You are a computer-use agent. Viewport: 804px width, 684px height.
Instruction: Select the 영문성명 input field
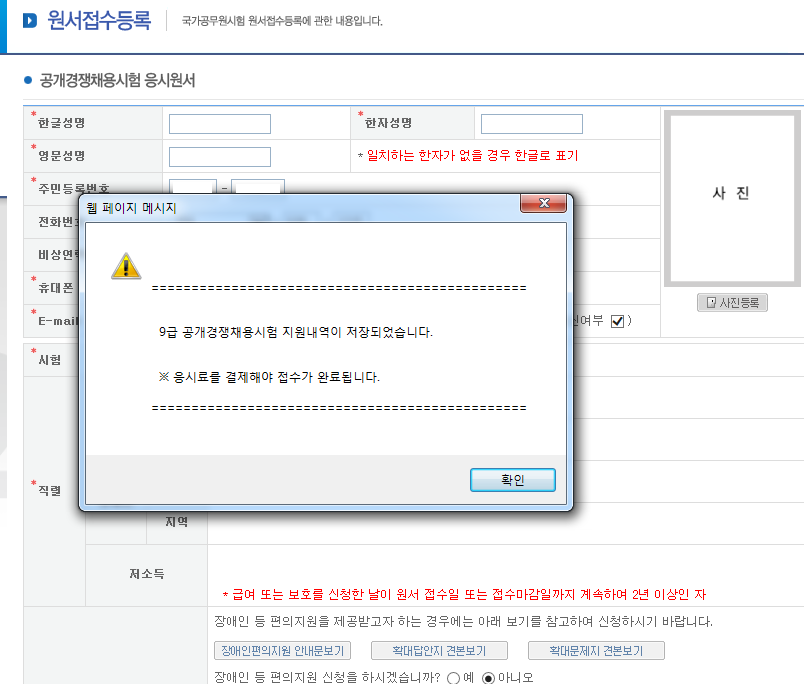point(220,157)
